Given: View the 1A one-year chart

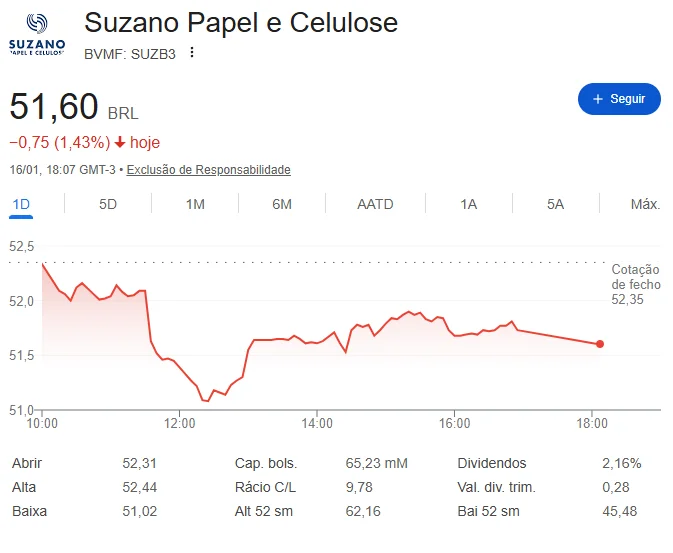Looking at the screenshot, I should point(468,204).
